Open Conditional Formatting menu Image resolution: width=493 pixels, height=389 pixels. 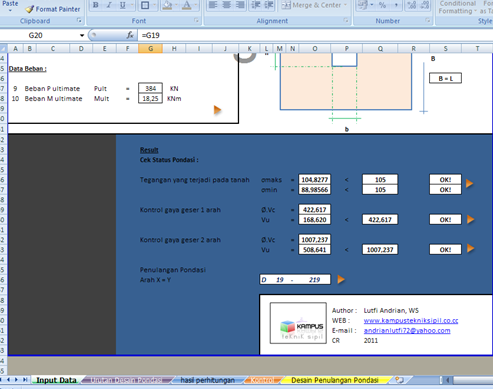tap(457, 7)
